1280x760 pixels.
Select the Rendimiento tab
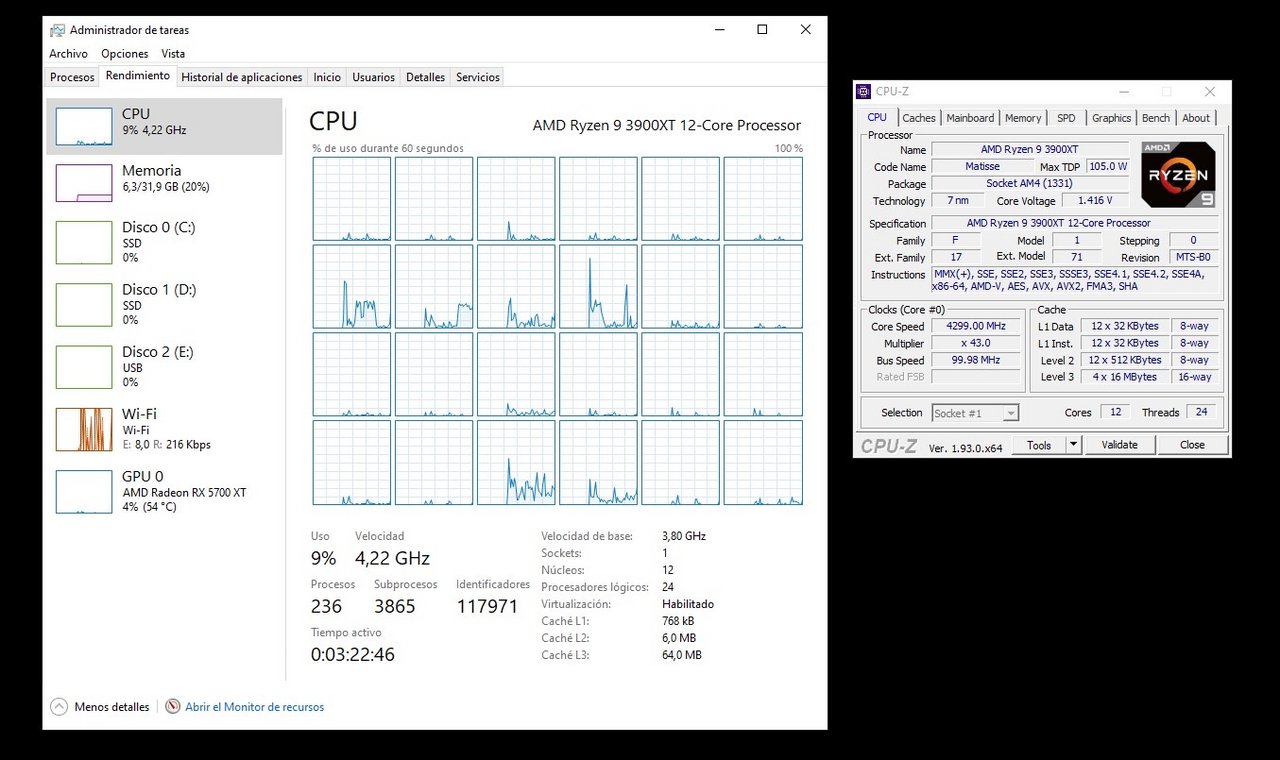tap(138, 76)
